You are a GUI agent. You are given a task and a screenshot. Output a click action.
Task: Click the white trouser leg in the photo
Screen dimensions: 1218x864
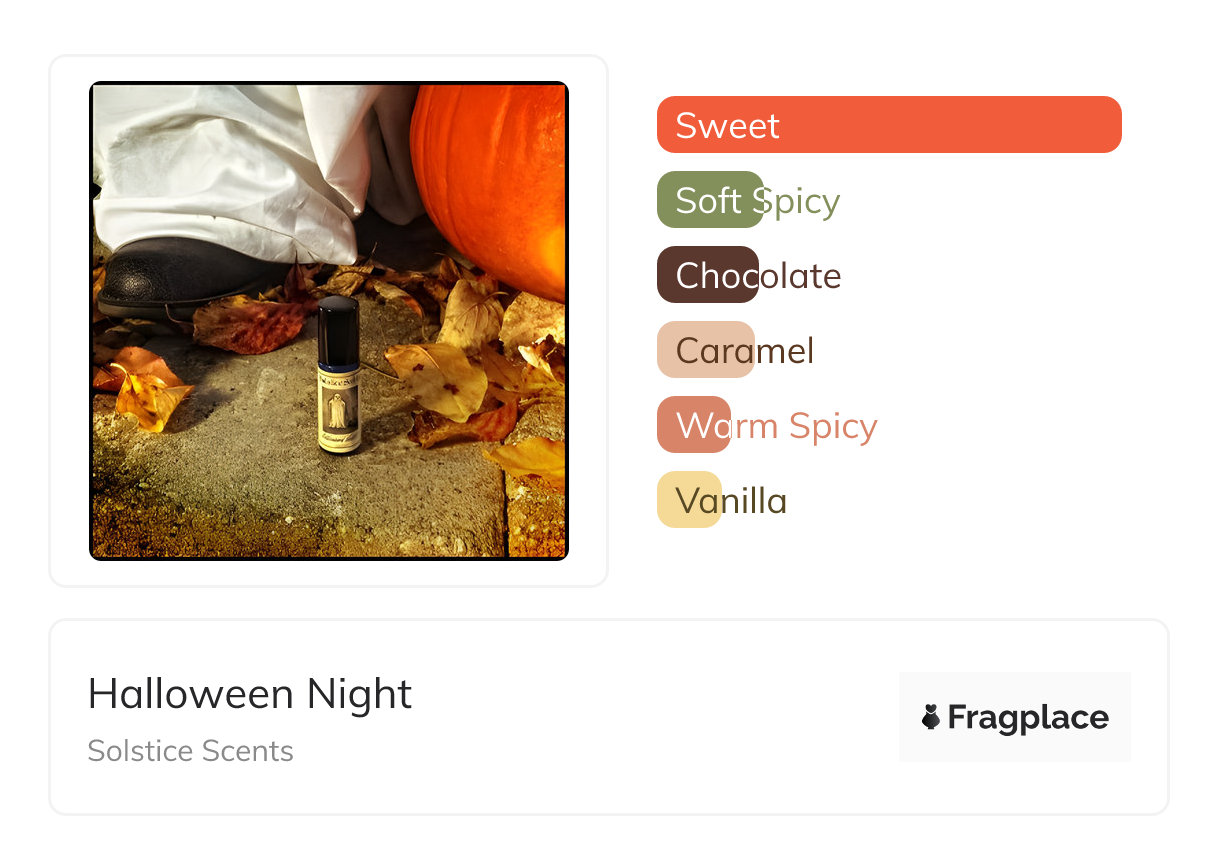[230, 160]
